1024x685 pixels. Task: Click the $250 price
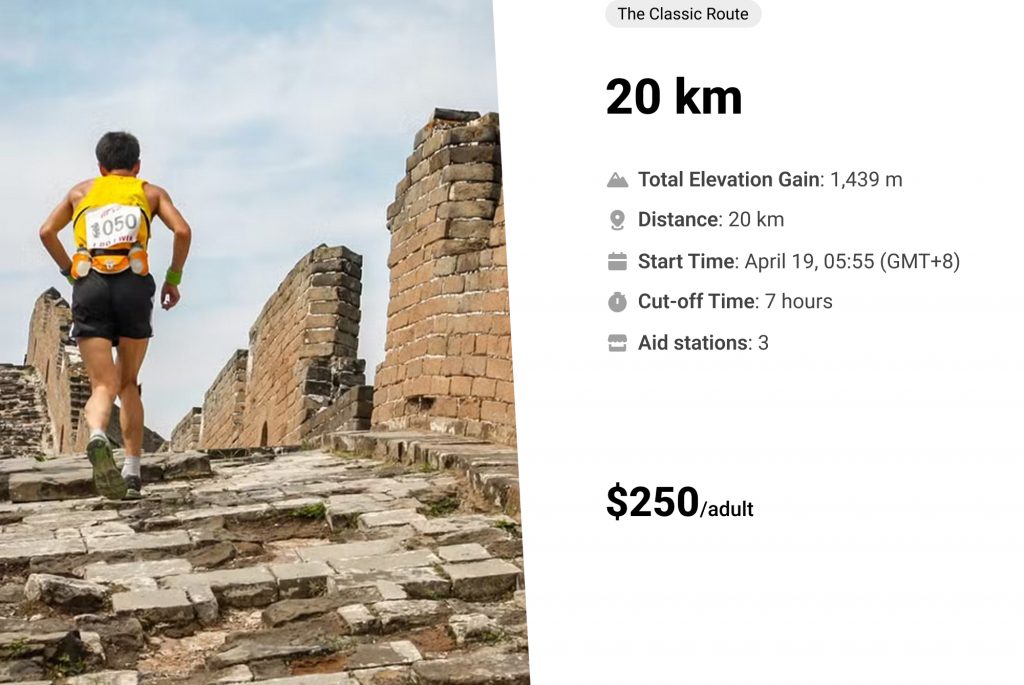[x=652, y=502]
